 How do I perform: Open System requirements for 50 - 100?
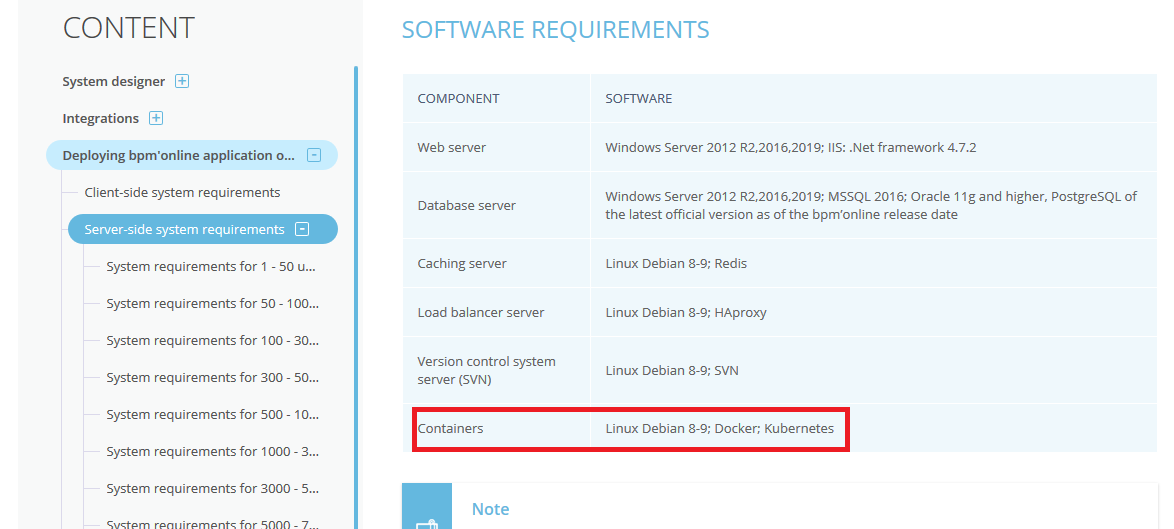click(212, 303)
